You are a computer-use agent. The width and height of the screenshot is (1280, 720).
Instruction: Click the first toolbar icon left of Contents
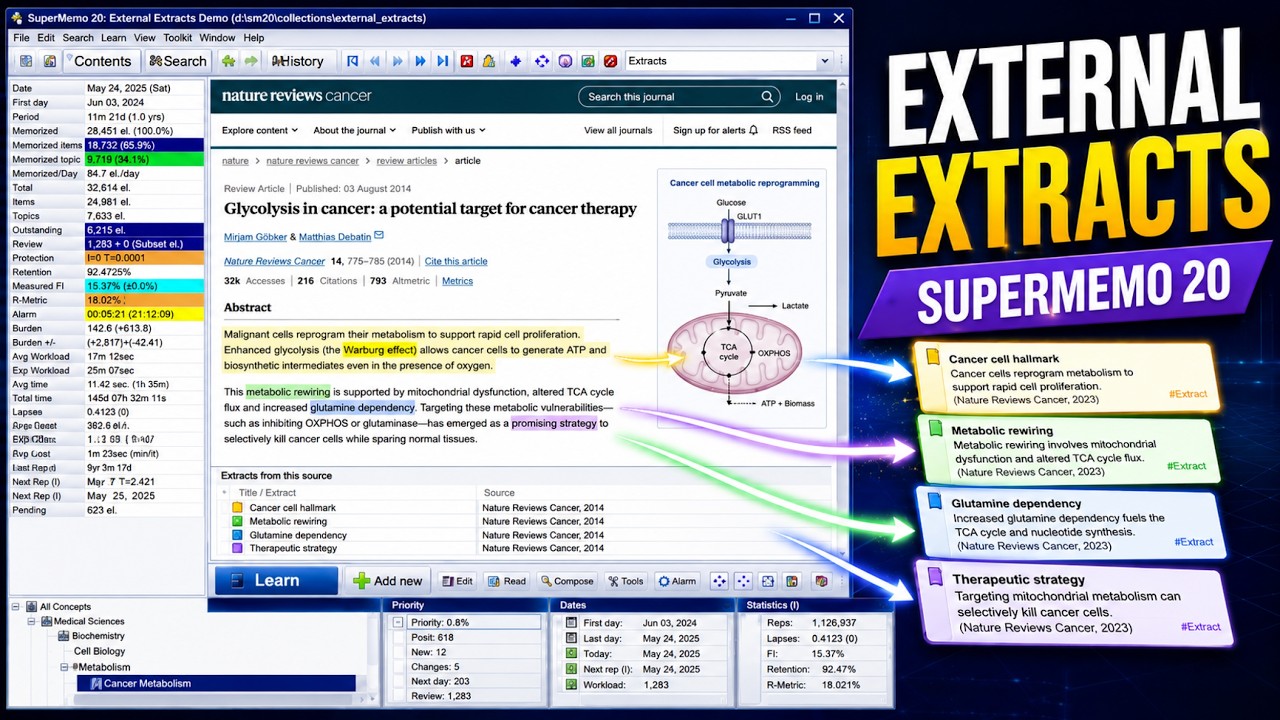click(x=25, y=61)
